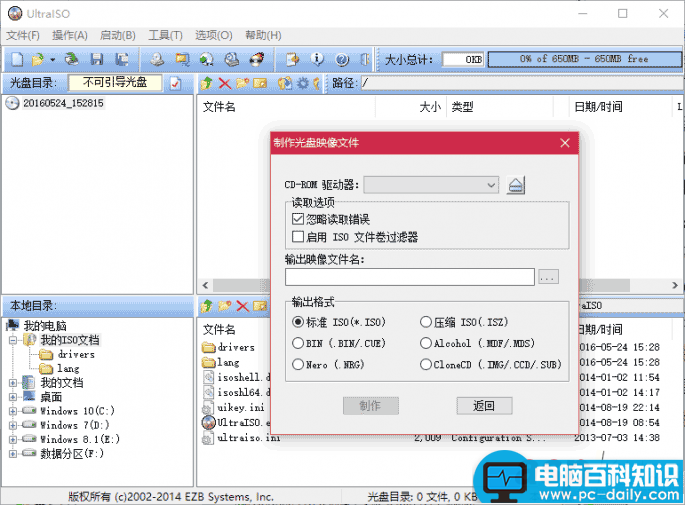
Task: Click the Help question mark icon
Action: (x=342, y=59)
